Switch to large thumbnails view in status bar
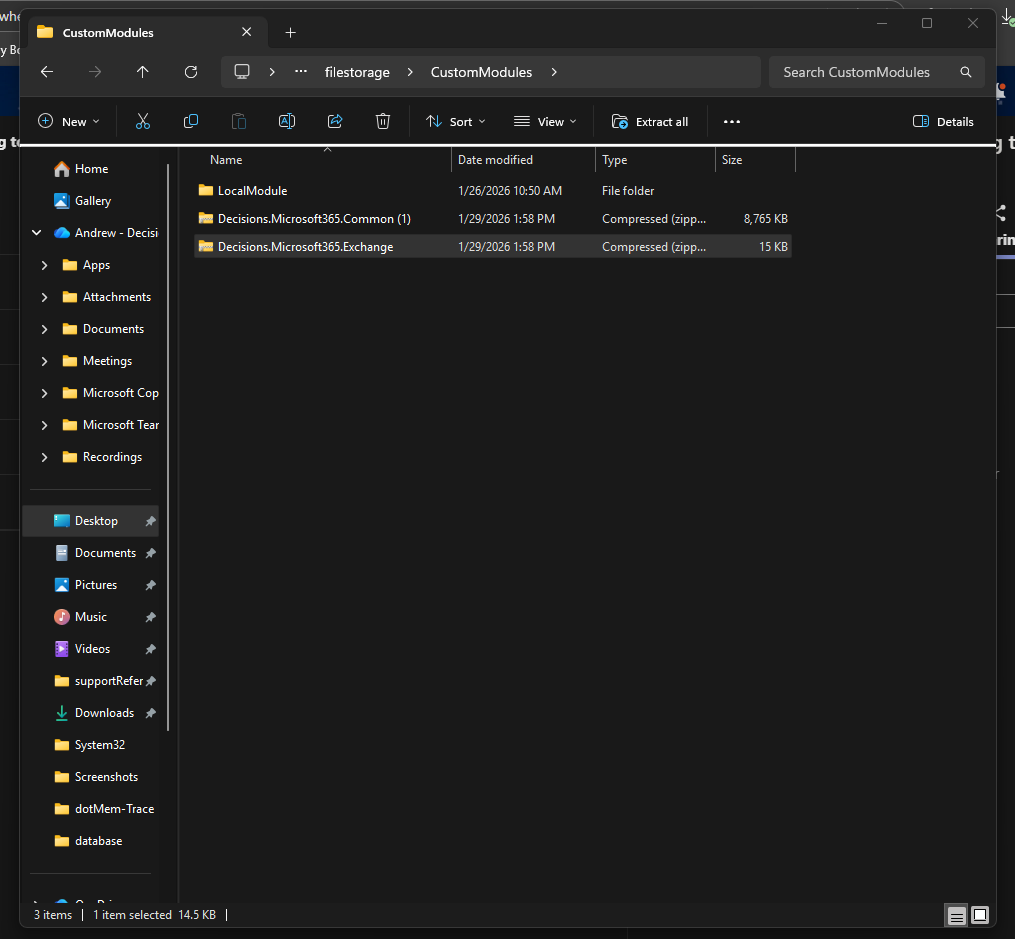 [980, 915]
